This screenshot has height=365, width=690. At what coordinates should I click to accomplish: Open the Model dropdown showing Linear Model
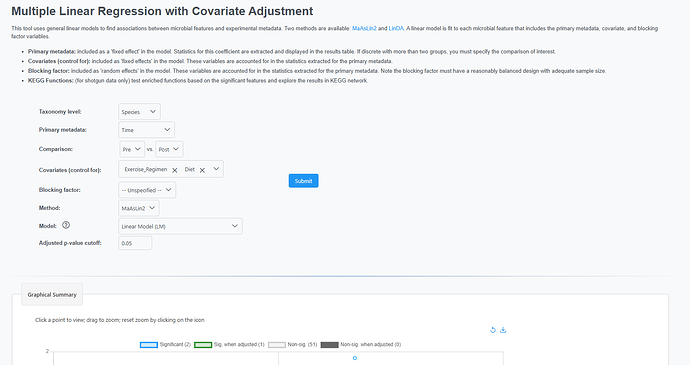tap(180, 226)
